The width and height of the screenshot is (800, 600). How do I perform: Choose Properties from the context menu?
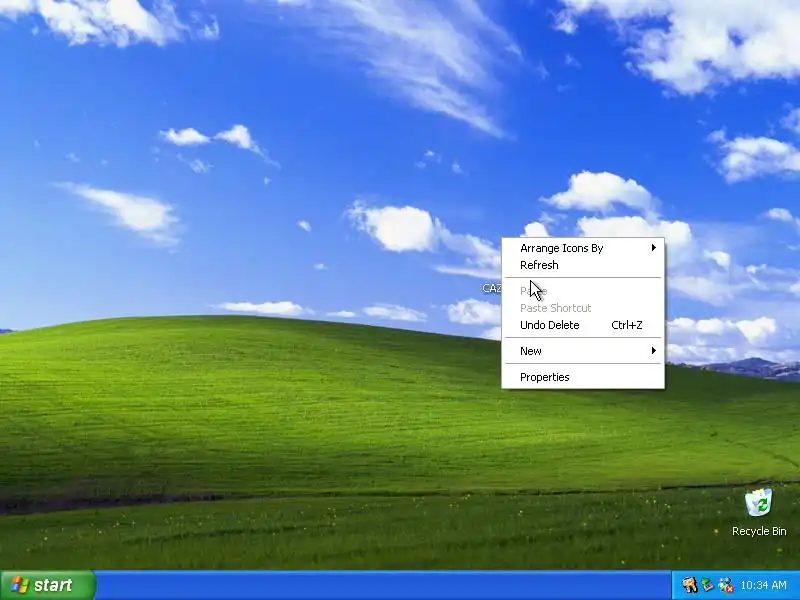point(583,377)
